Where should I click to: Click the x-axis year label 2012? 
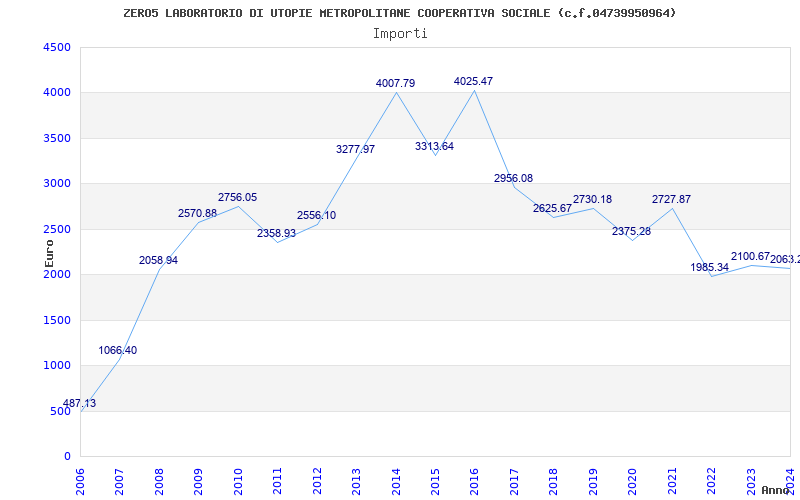[x=317, y=481]
